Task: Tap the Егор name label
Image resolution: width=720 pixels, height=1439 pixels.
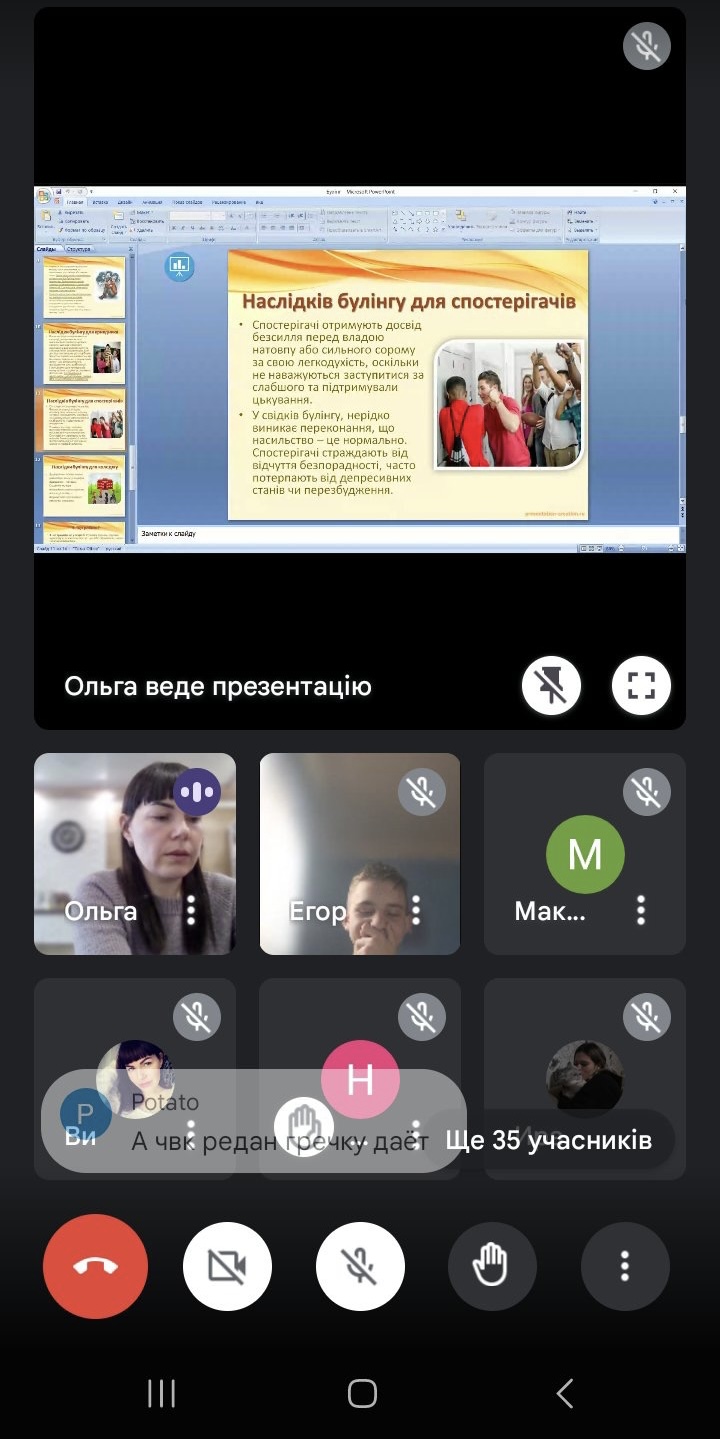Action: point(317,911)
